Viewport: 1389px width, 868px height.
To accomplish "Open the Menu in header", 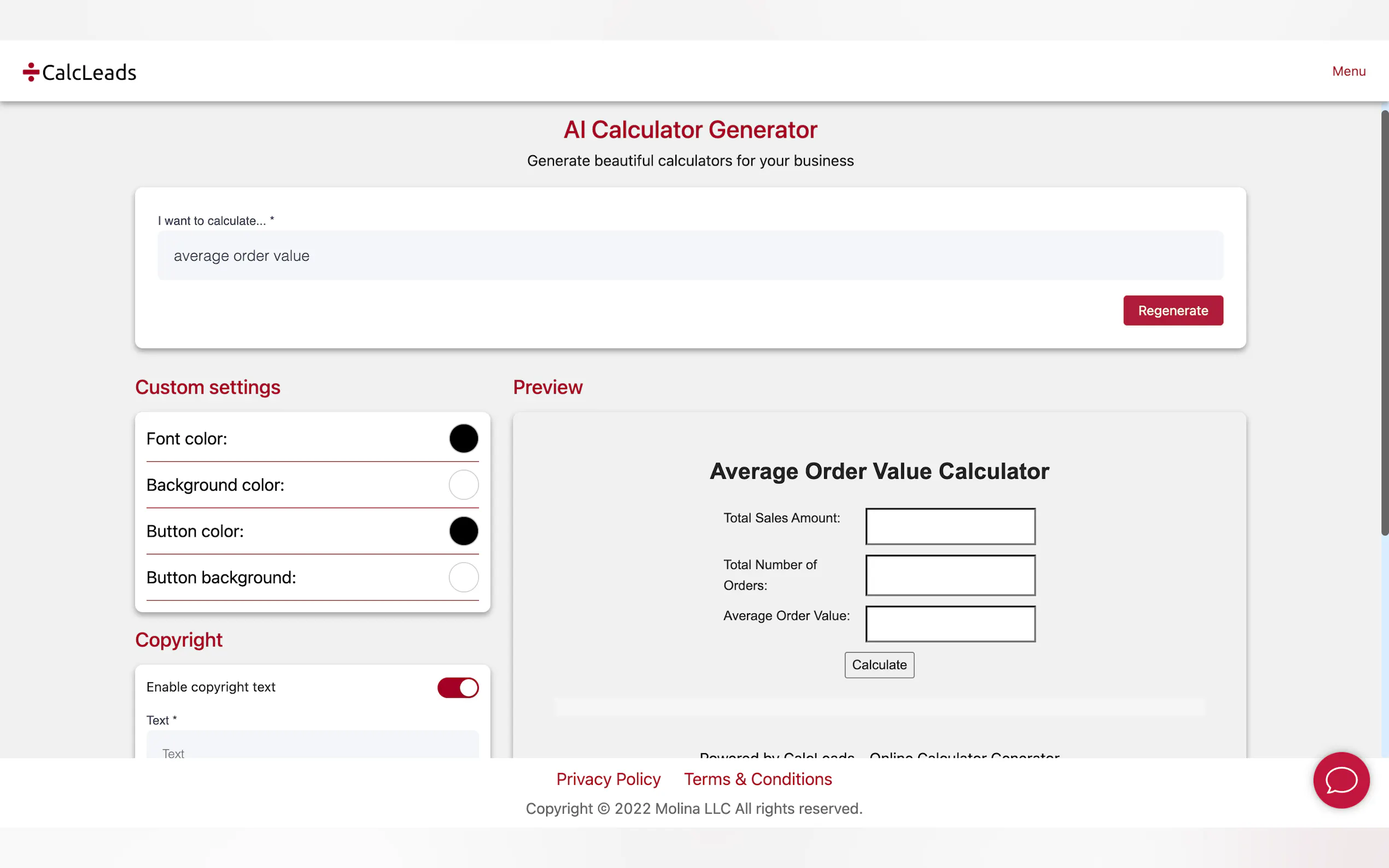I will 1348,71.
